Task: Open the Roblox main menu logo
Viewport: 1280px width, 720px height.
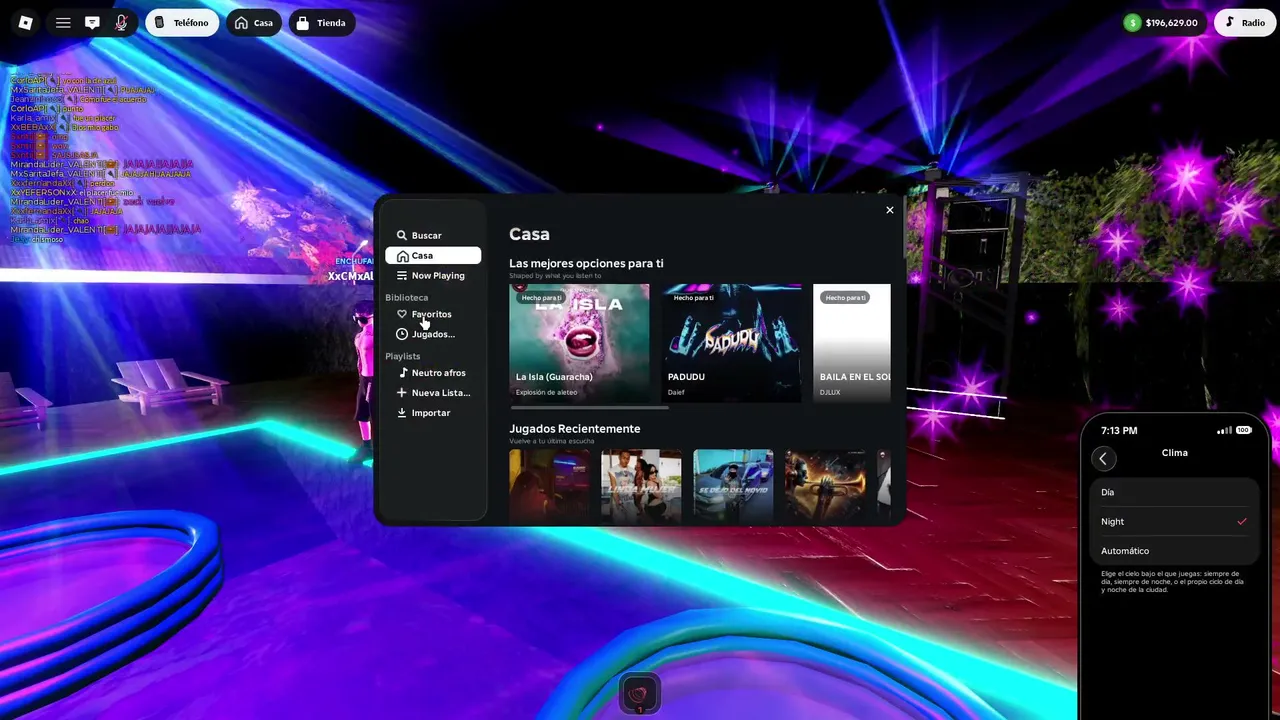Action: pos(26,23)
